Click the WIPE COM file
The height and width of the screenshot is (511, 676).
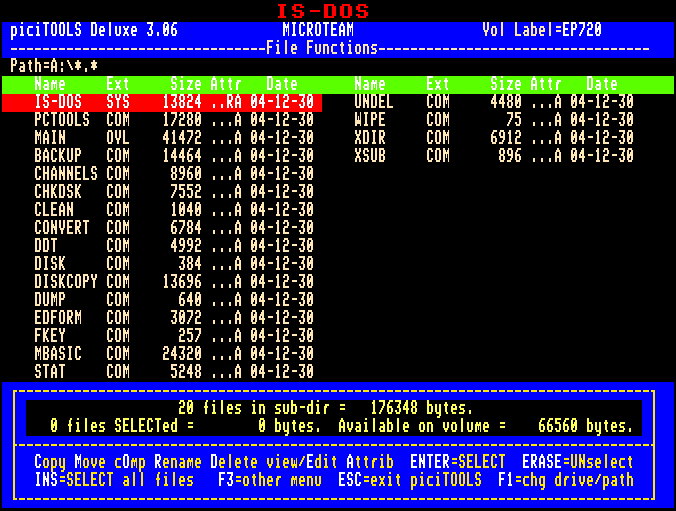click(x=494, y=120)
